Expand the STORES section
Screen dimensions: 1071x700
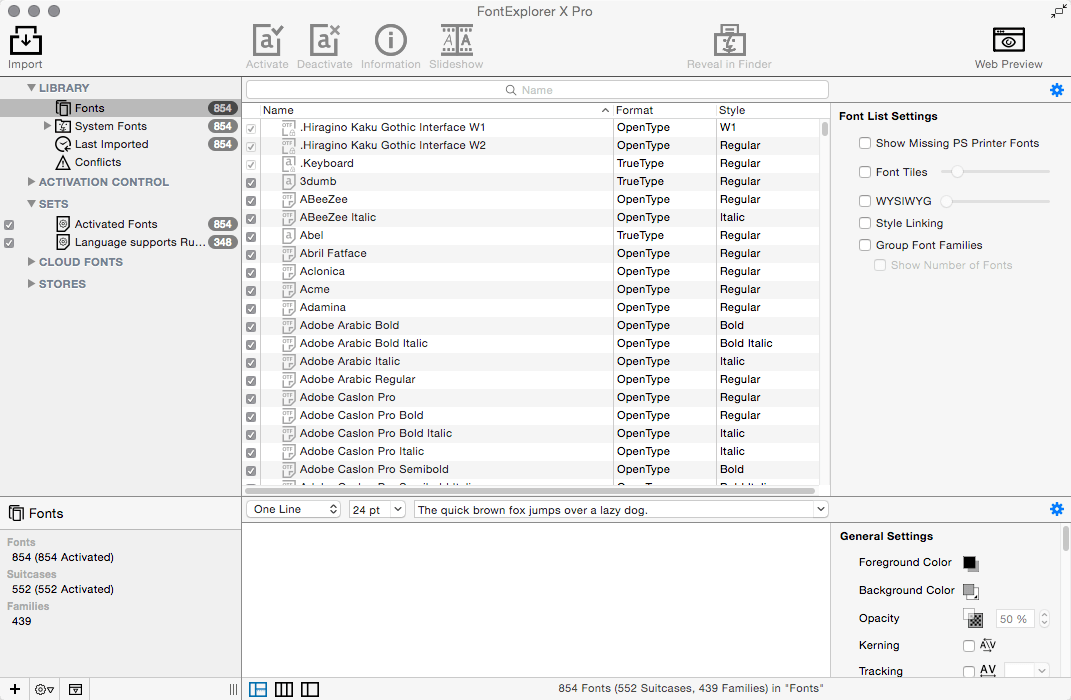(31, 283)
